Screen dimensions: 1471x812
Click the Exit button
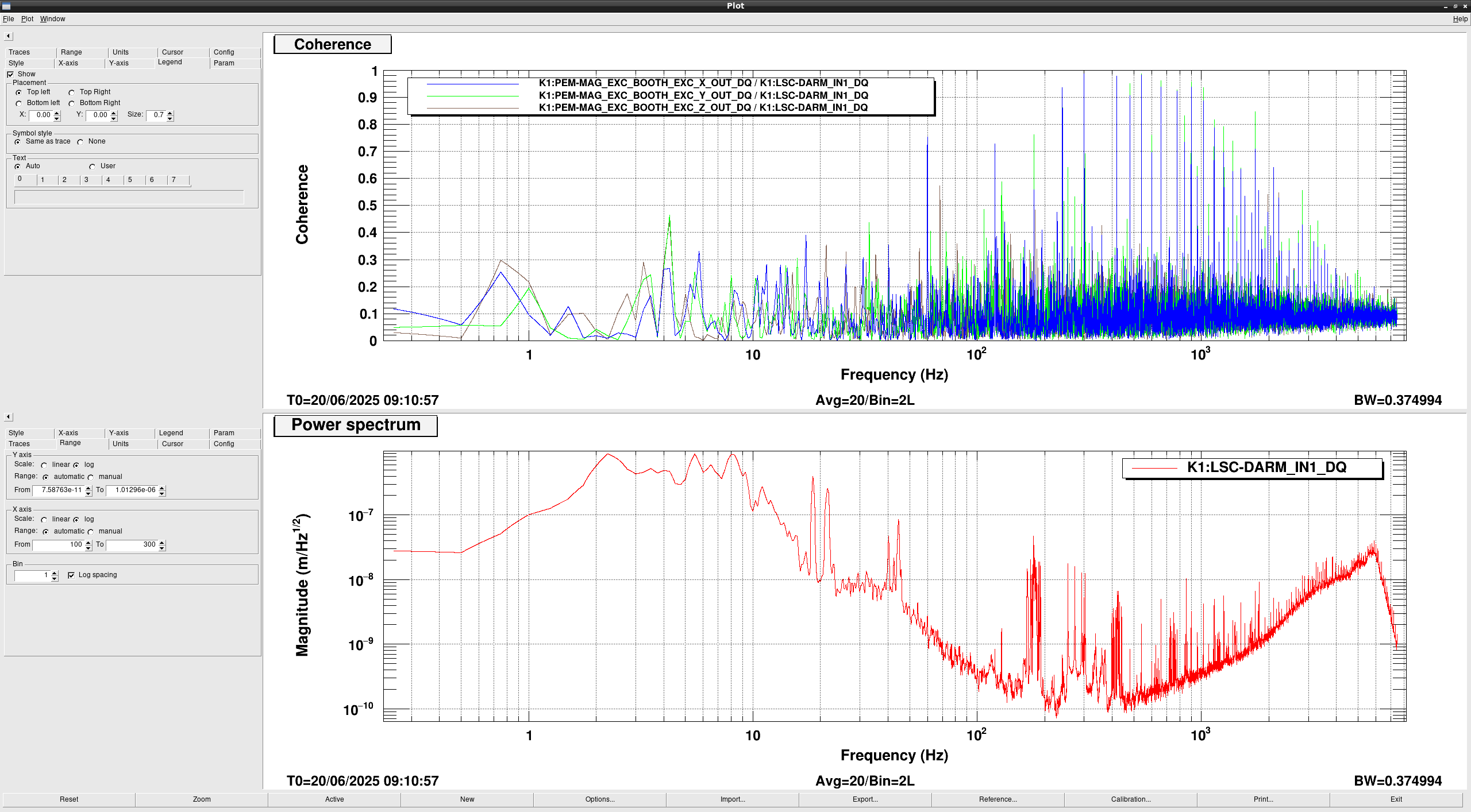1396,799
